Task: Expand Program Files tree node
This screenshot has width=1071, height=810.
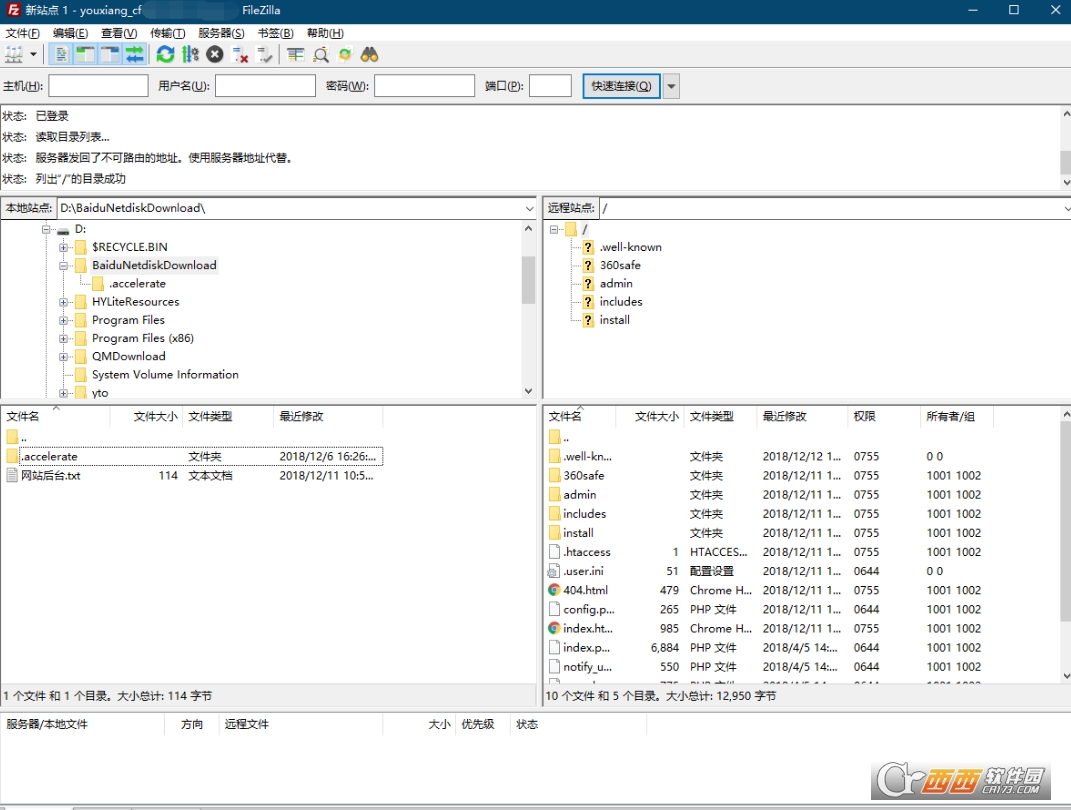Action: pos(64,320)
